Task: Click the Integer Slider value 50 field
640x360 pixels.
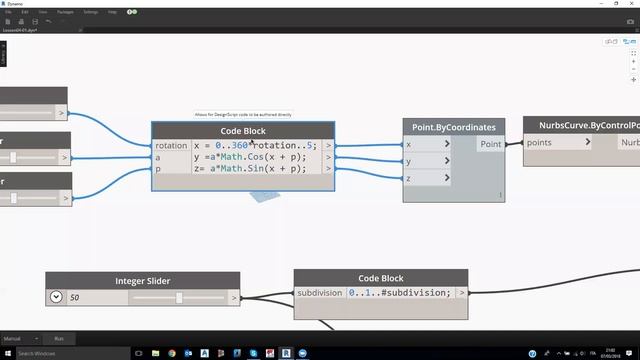Action: (97, 298)
